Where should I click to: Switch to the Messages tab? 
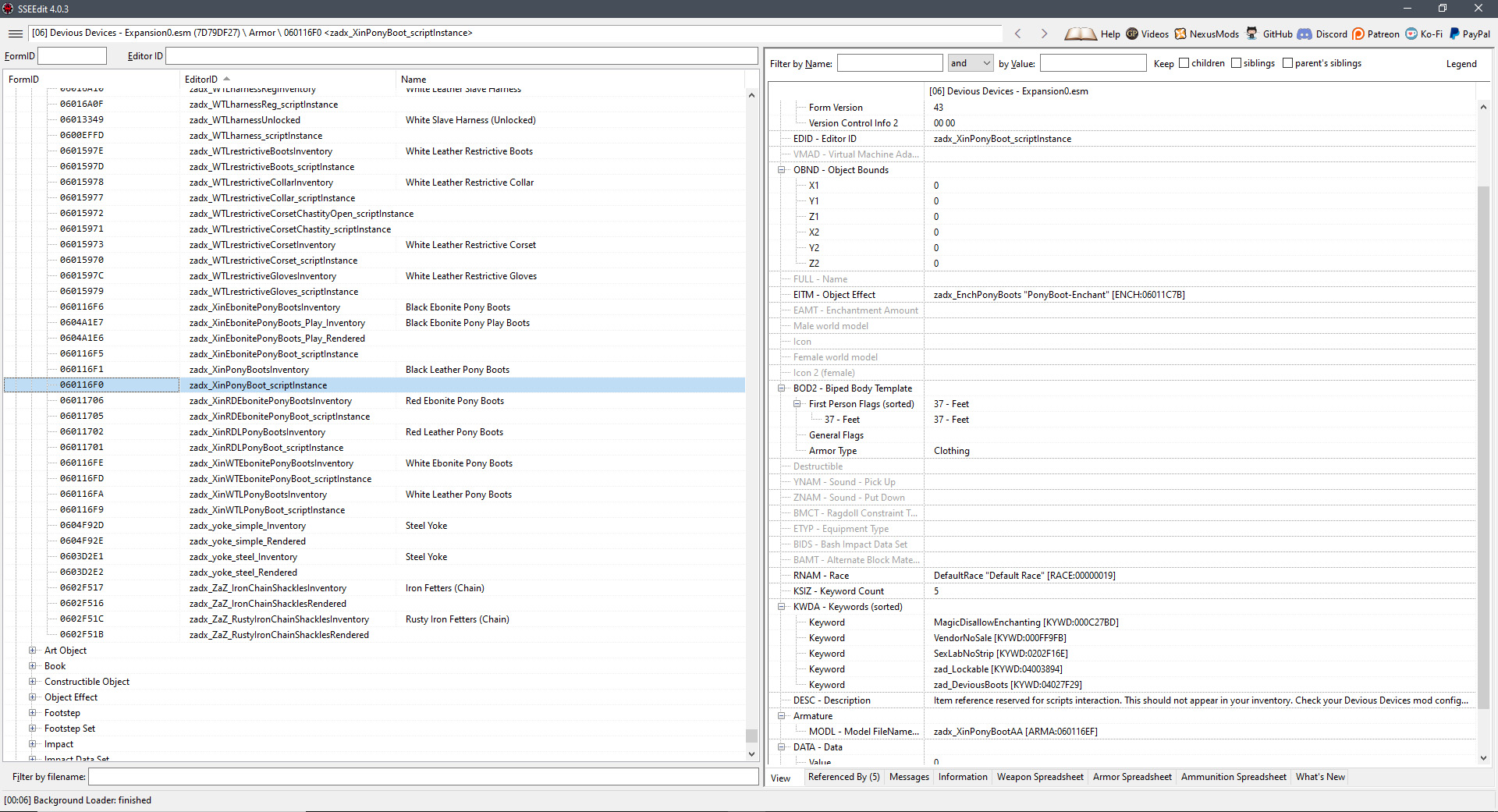[x=909, y=777]
